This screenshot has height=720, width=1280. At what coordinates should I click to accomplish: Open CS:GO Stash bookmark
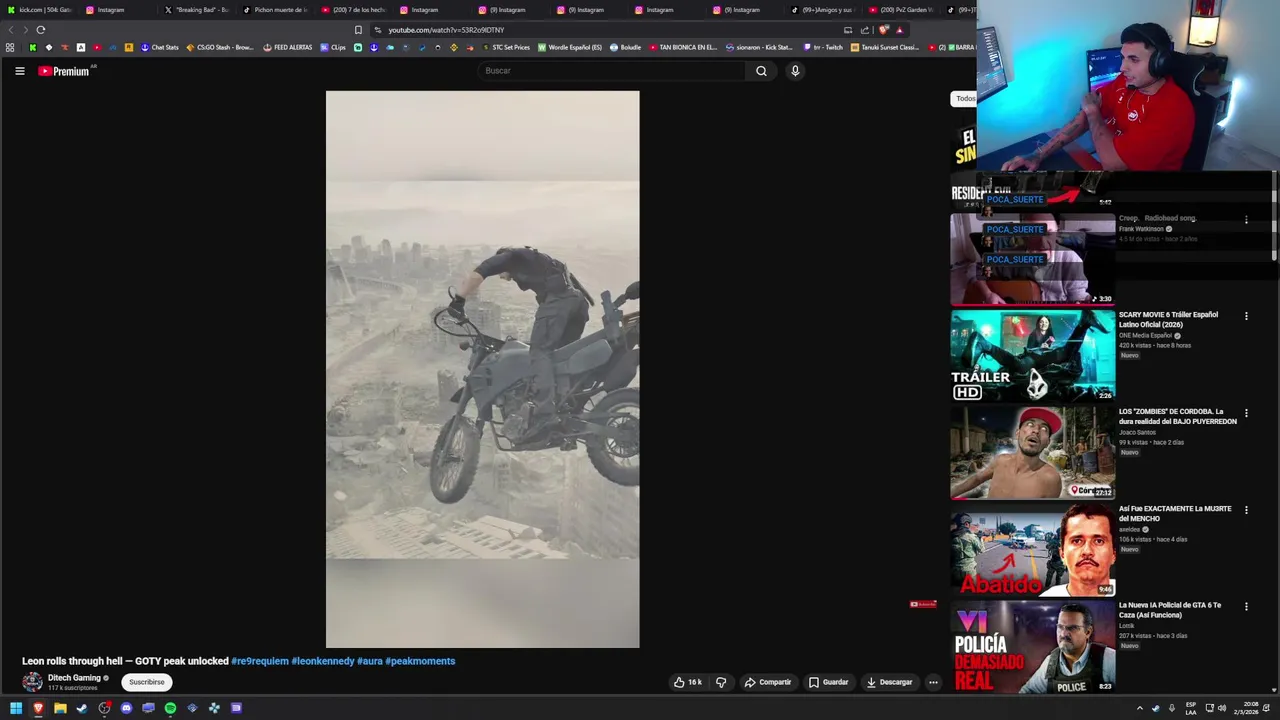tap(220, 47)
